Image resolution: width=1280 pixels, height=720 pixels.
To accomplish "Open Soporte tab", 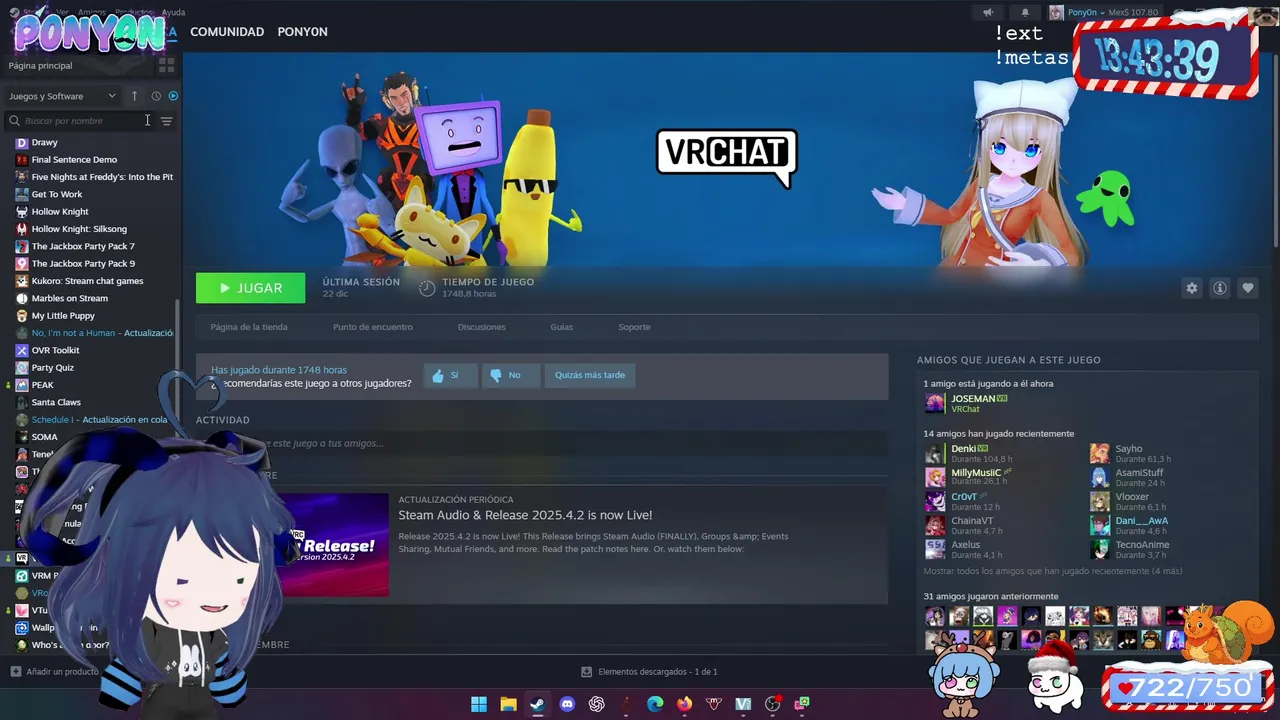I will [x=634, y=327].
